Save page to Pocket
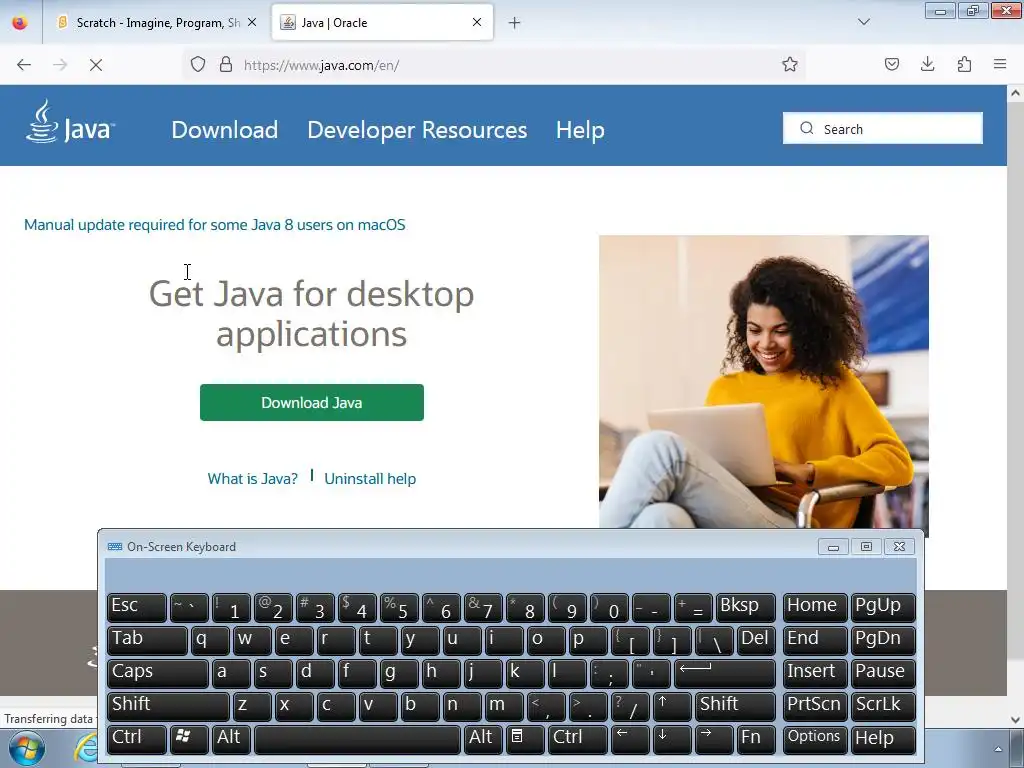Image resolution: width=1024 pixels, height=768 pixels. click(891, 64)
